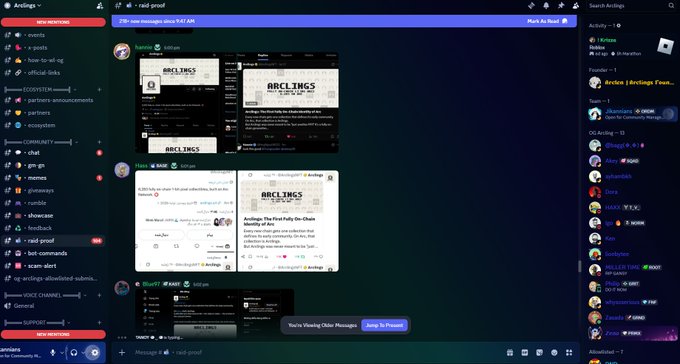Open Zeno's avatar in member list
The height and width of the screenshot is (364, 680).
[595, 333]
